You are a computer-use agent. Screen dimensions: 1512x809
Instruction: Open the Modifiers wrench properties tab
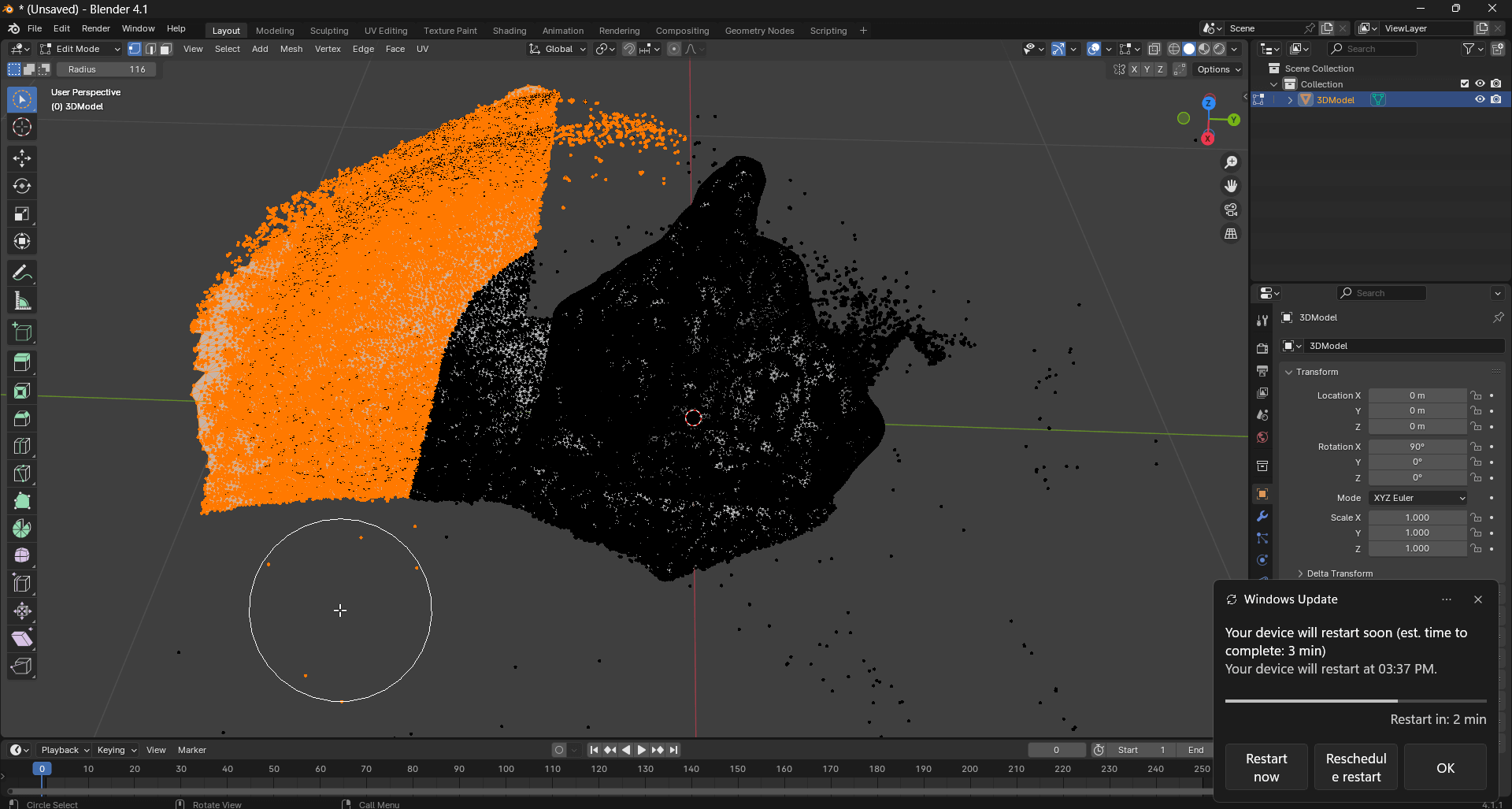click(x=1262, y=516)
